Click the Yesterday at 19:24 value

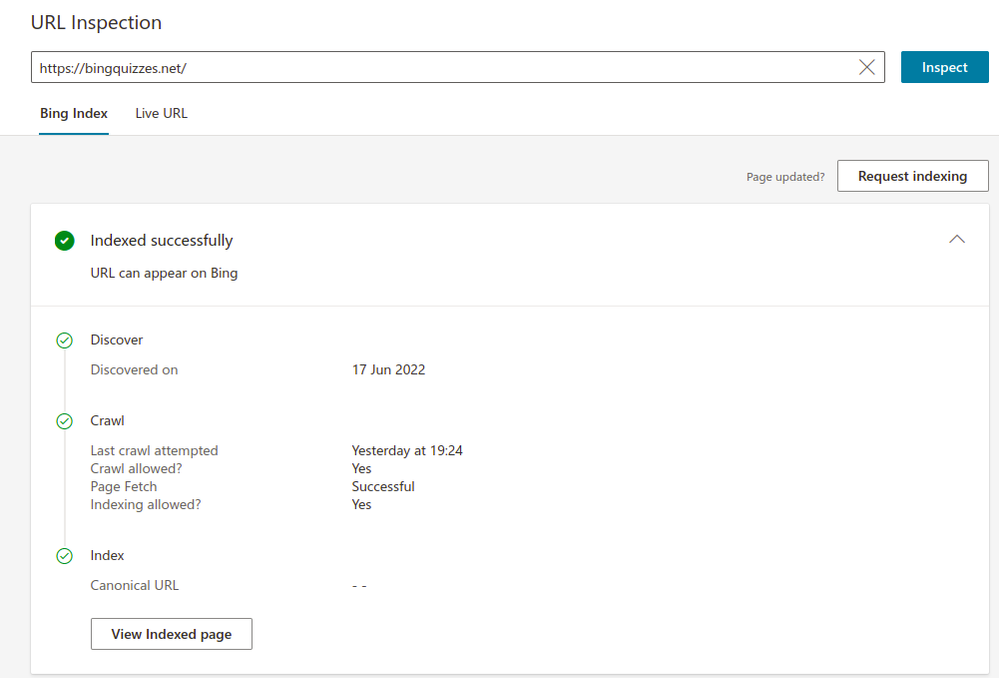point(407,451)
